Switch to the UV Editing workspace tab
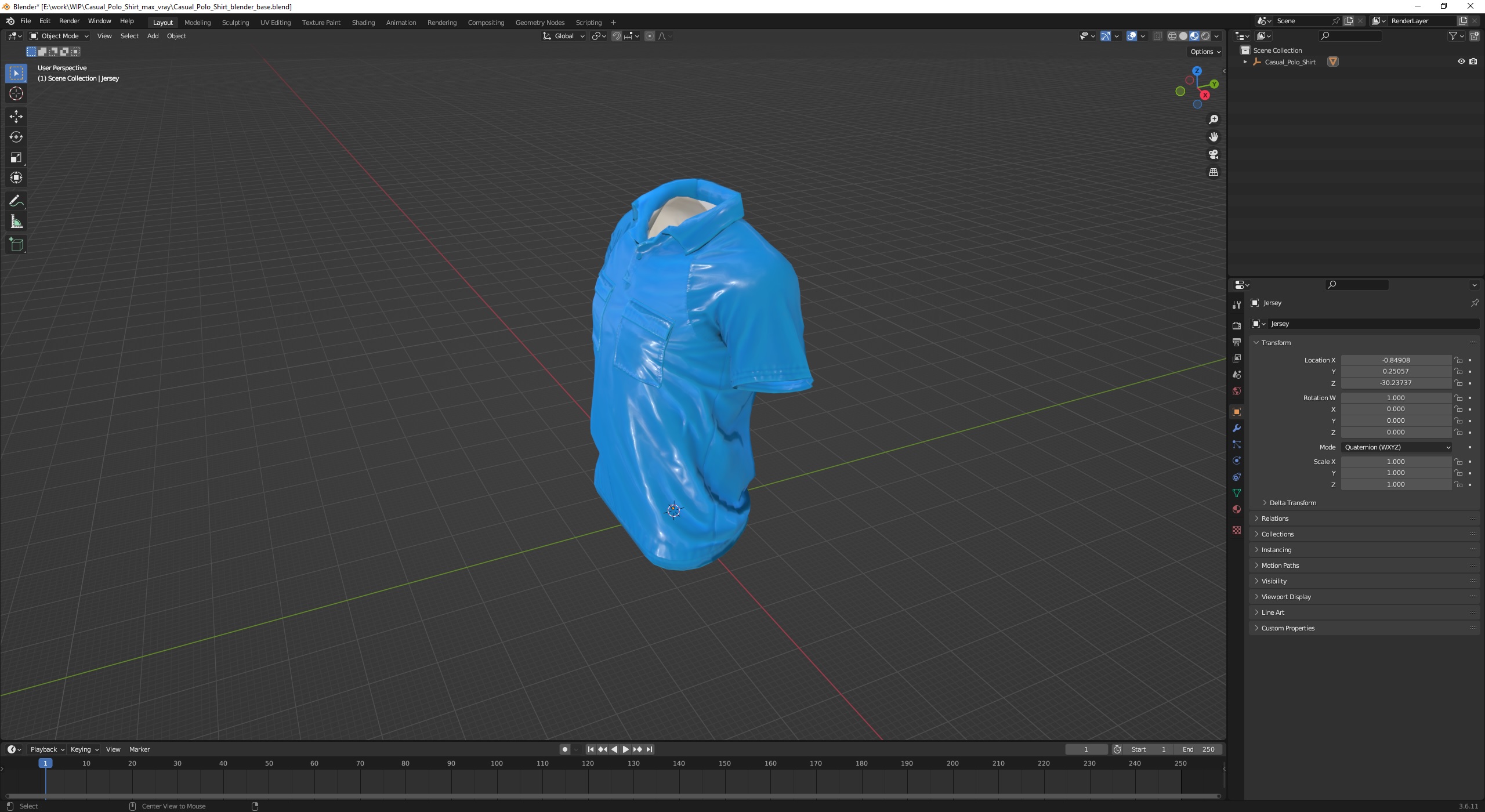The height and width of the screenshot is (812, 1485). pos(276,23)
